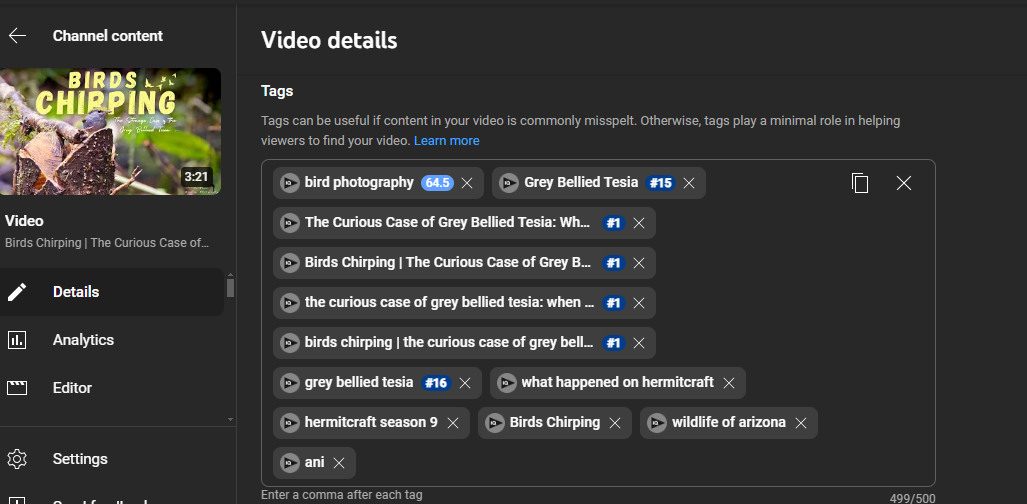1027x504 pixels.
Task: Clear all tags using the X icon
Action: click(x=904, y=183)
